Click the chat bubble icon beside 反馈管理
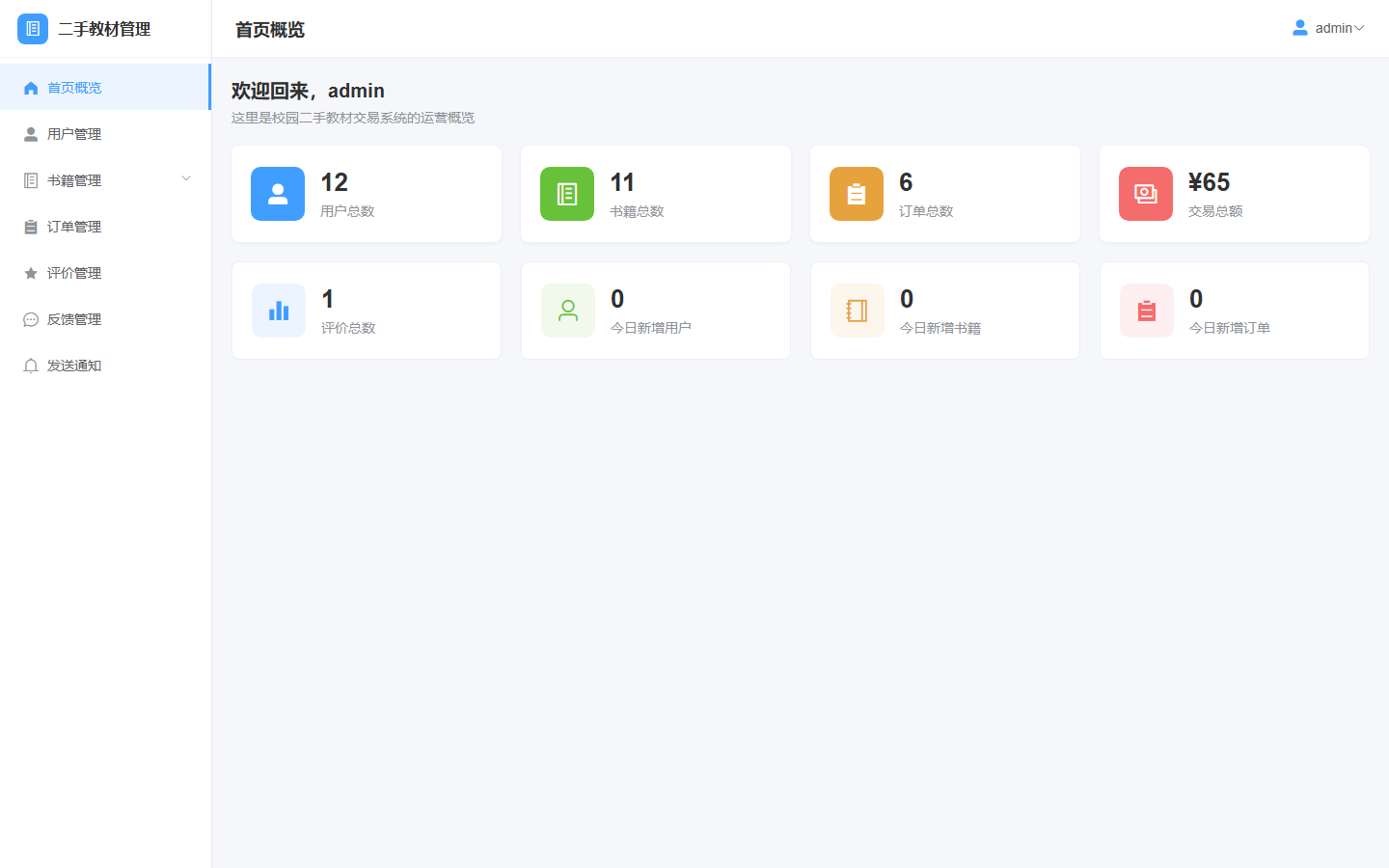 point(31,319)
